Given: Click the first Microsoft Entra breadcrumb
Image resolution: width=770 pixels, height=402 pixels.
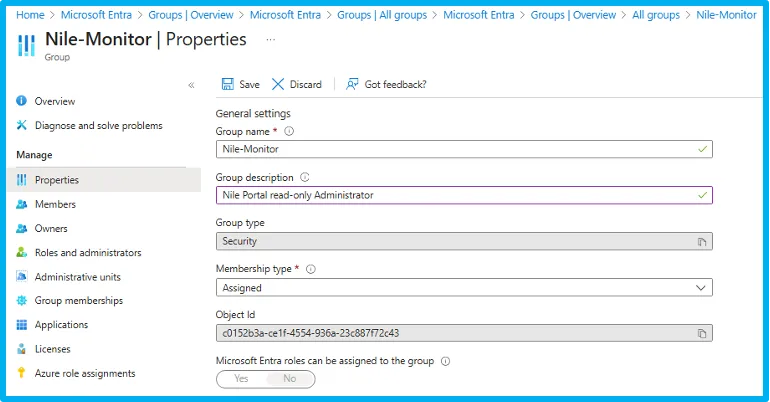Looking at the screenshot, I should [x=96, y=15].
